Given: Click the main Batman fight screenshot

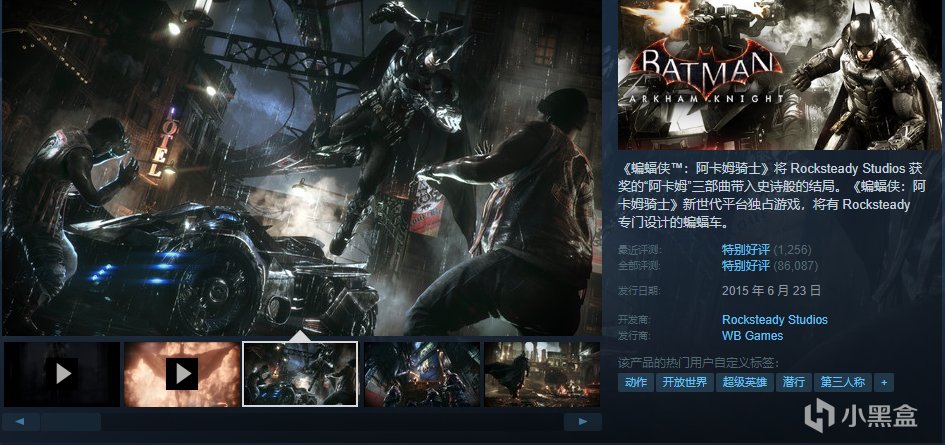Looking at the screenshot, I should 302,168.
